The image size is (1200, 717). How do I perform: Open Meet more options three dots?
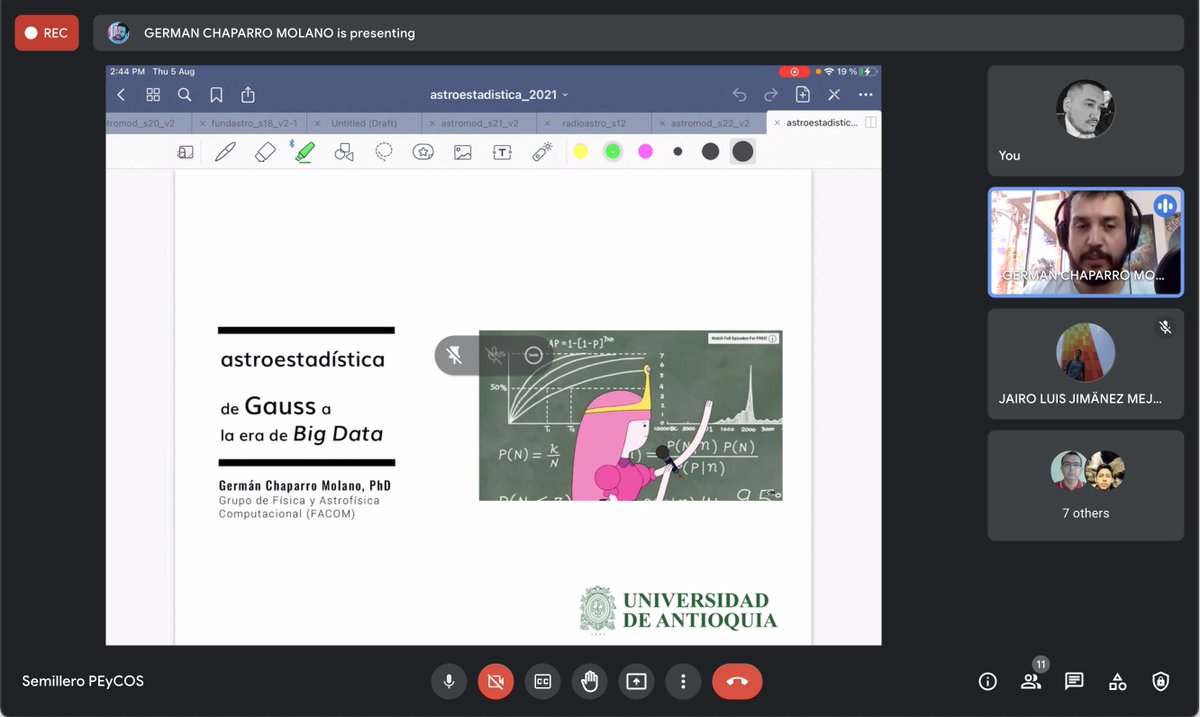point(683,681)
